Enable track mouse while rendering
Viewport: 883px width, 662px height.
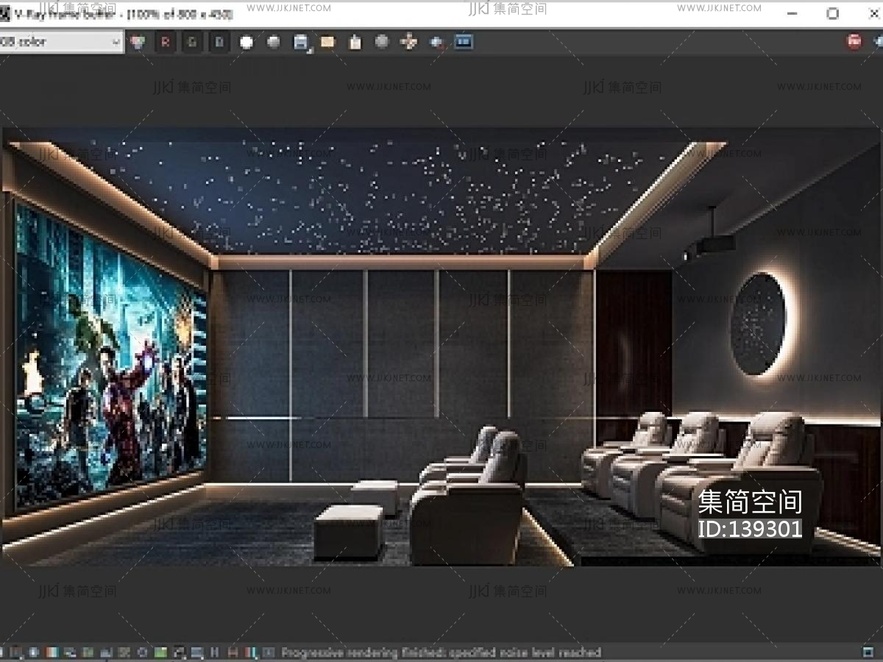(408, 42)
